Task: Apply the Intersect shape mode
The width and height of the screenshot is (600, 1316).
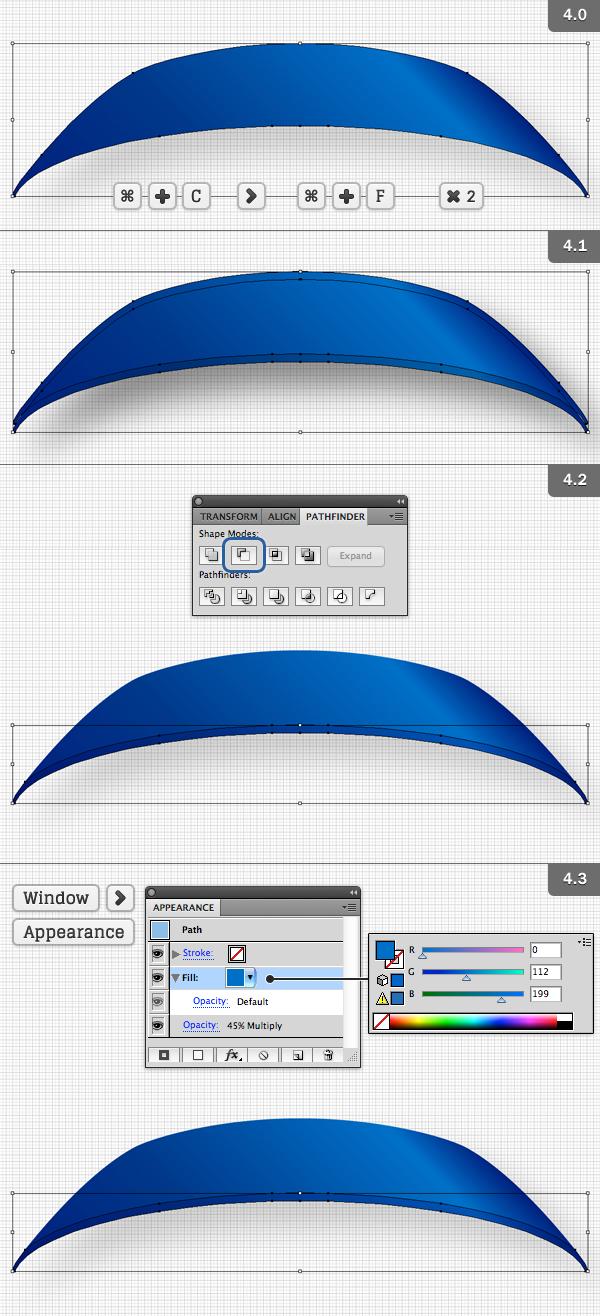Action: (276, 555)
